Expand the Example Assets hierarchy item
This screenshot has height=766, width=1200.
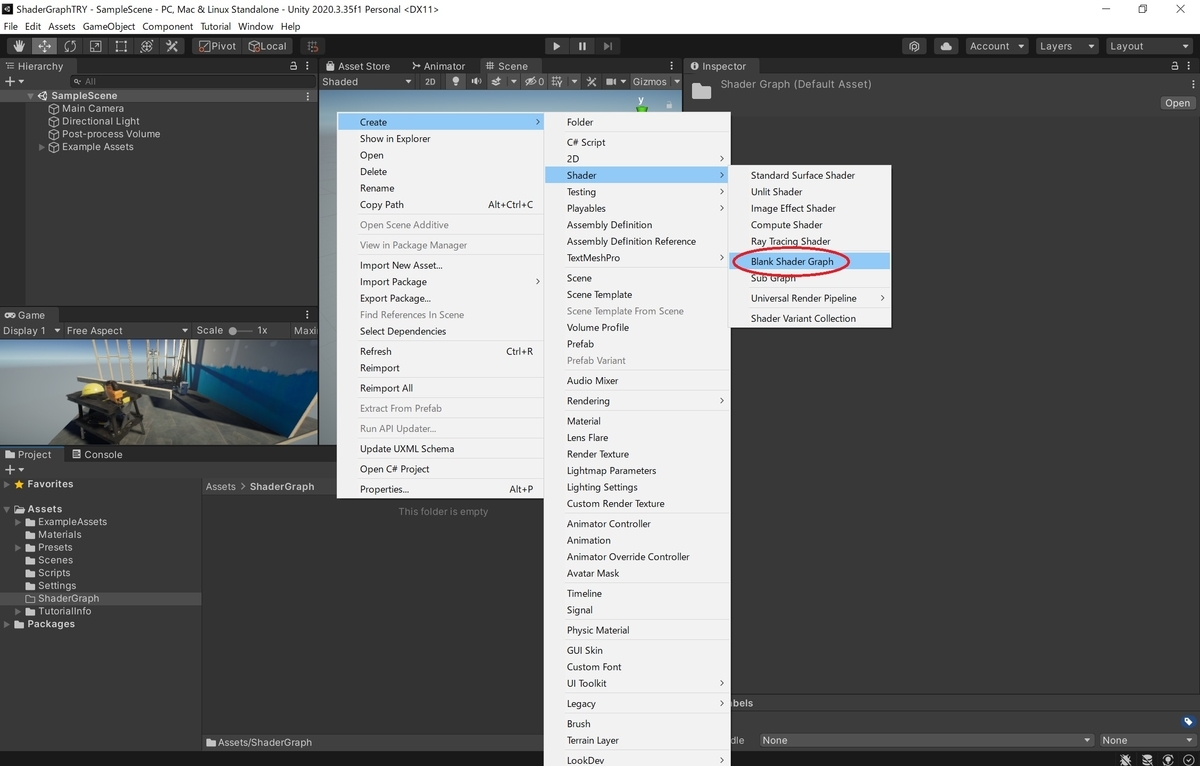point(42,147)
